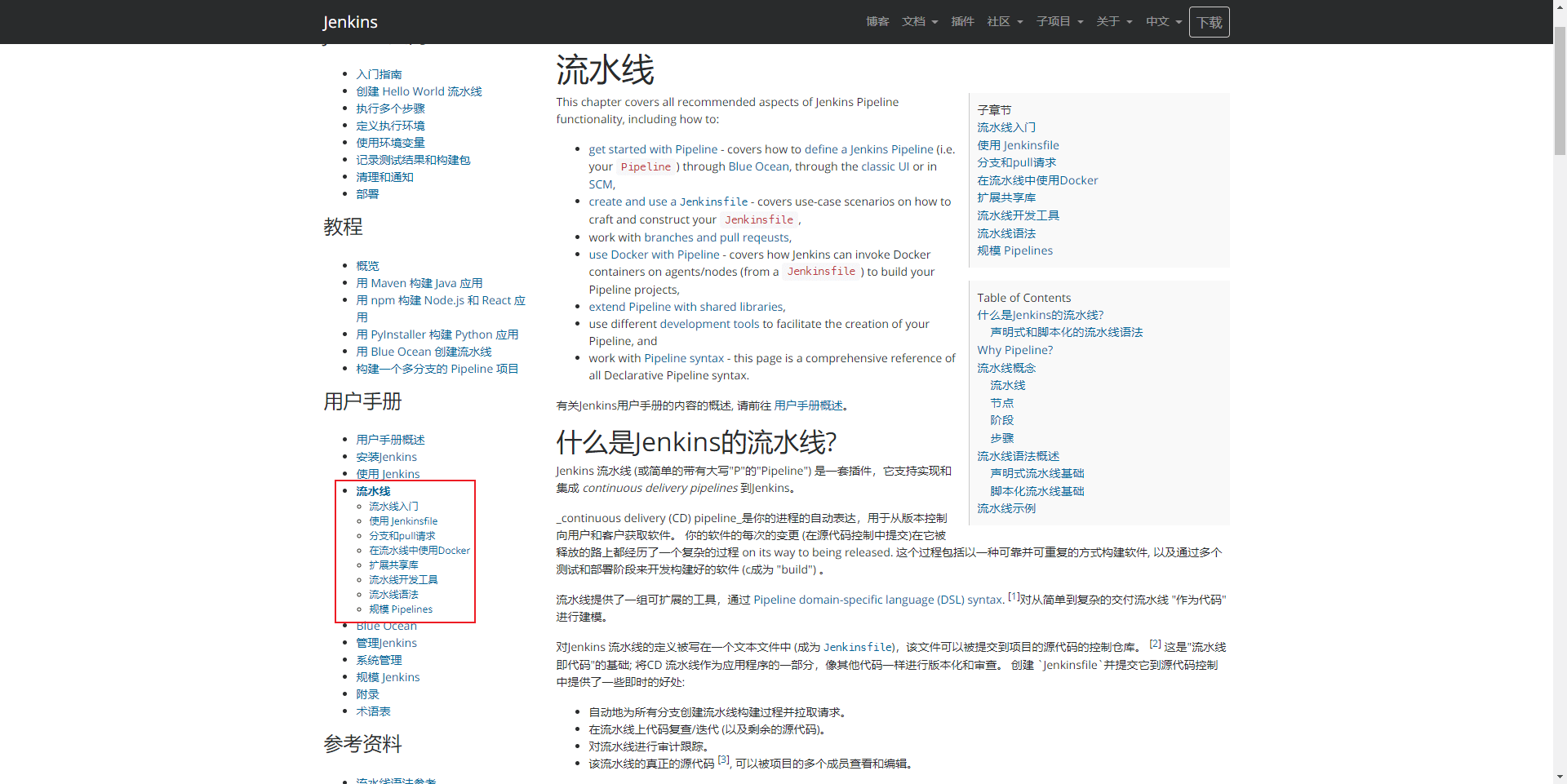This screenshot has height=784, width=1567.
Task: Open 用 Maven 构建 Java 应用 tutorial
Action: (x=419, y=283)
